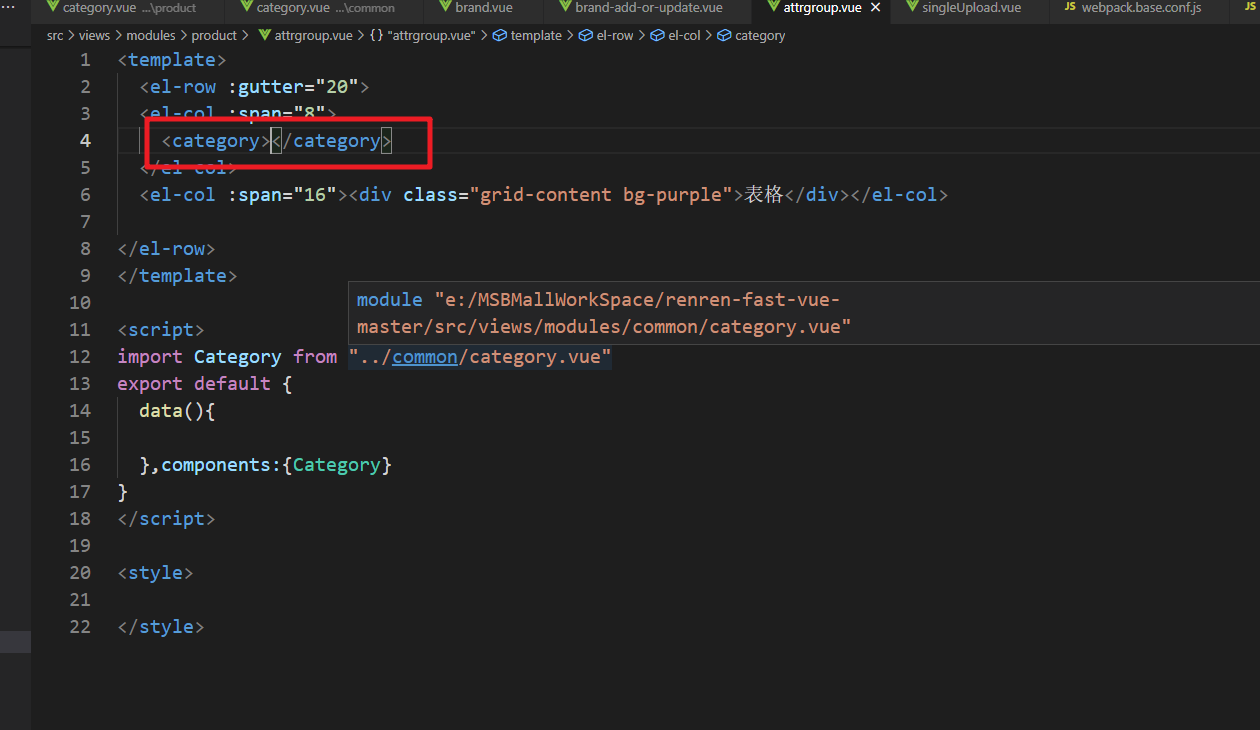The height and width of the screenshot is (730, 1260).
Task: Click the opening <script> tag on line 11
Action: point(161,330)
